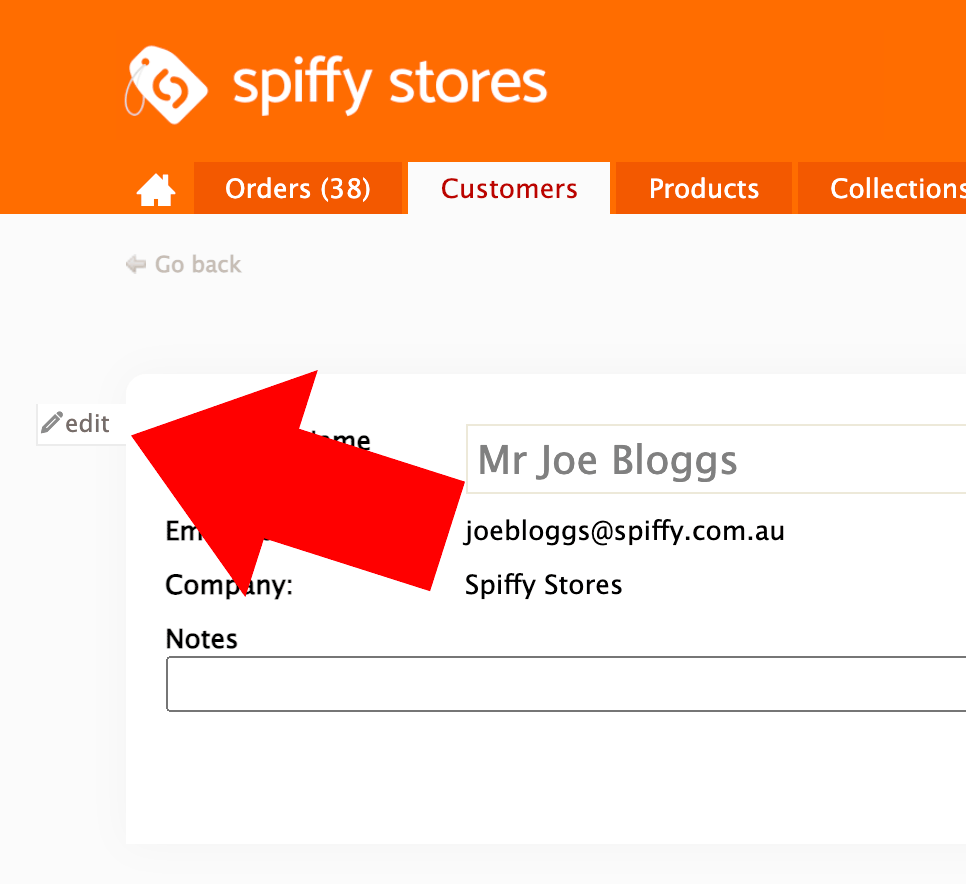966x884 pixels.
Task: Focus the name field showing Mr Joe Bloggs
Action: point(715,460)
